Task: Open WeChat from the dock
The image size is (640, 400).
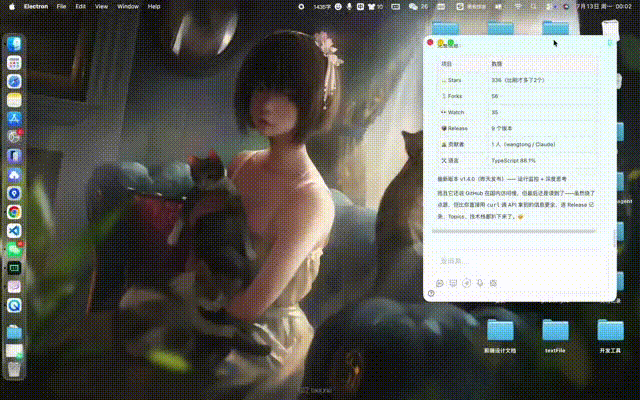Action: coord(14,249)
